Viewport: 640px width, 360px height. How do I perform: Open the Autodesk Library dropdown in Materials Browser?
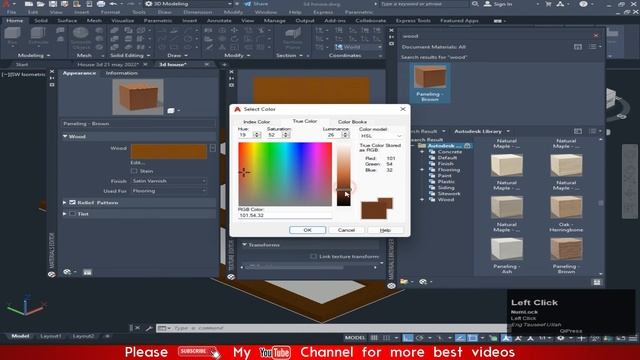pos(482,131)
